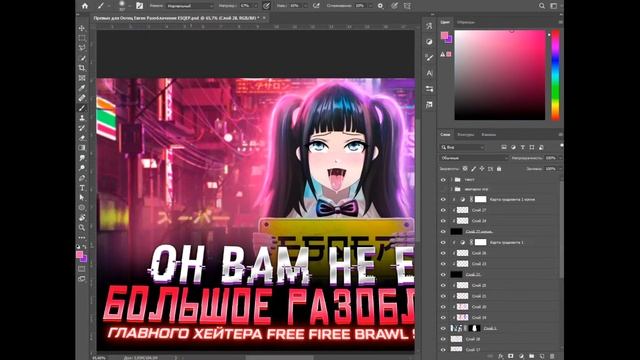Open the brush preset picker arrow
Image resolution: width=640 pixels, height=360 pixels.
click(129, 6)
